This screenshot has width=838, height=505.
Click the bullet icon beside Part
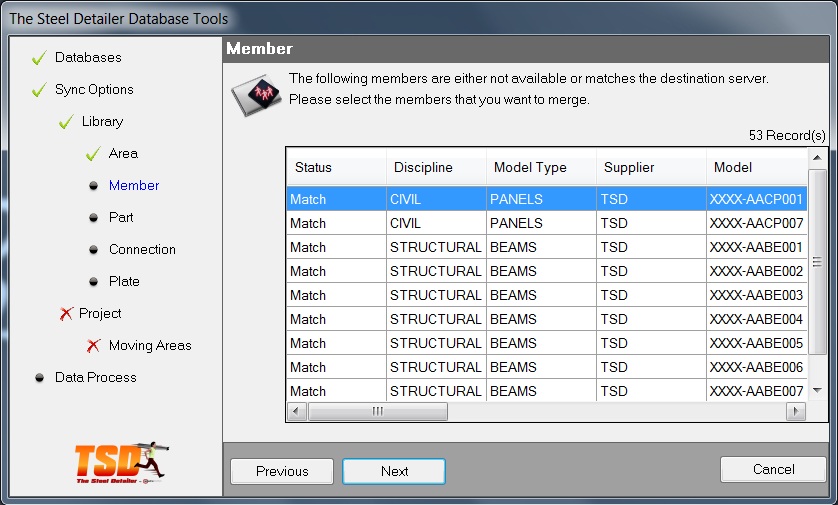[94, 217]
